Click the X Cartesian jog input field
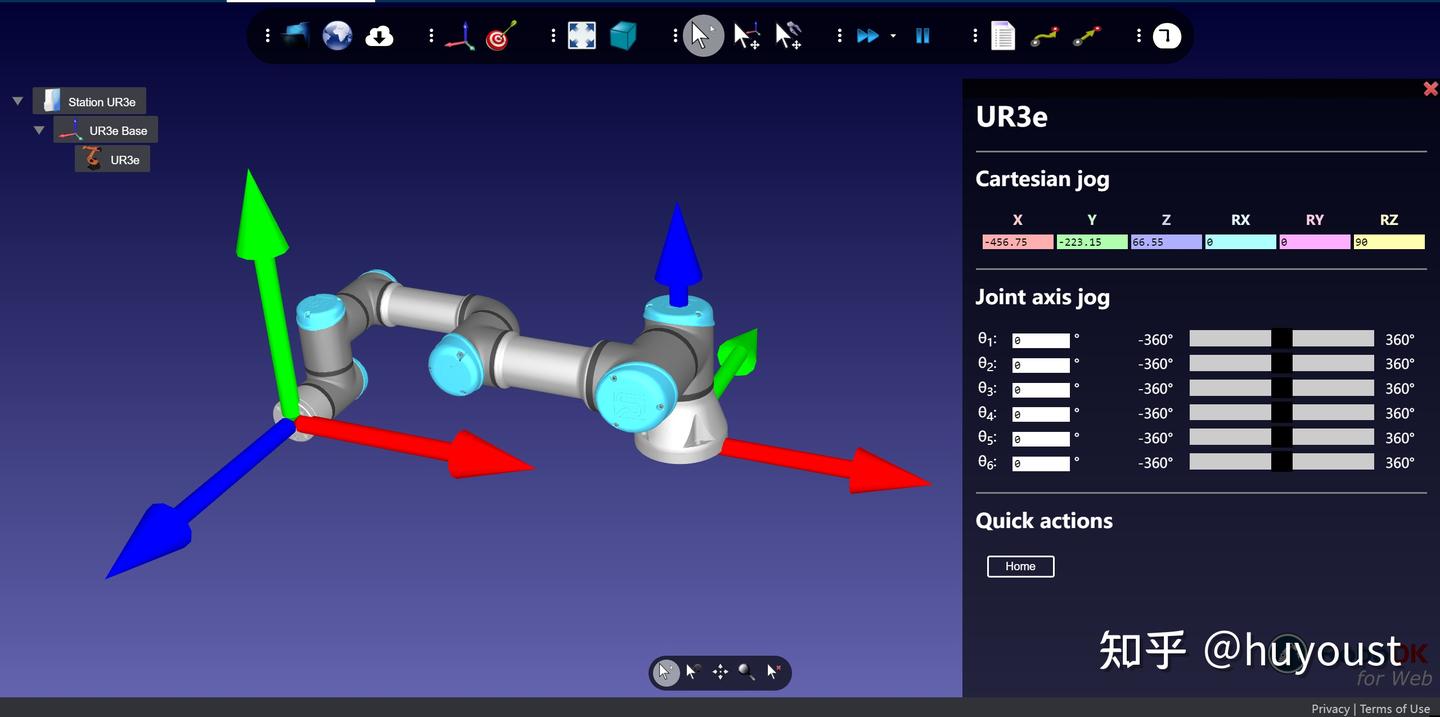This screenshot has height=717, width=1440. point(1017,242)
